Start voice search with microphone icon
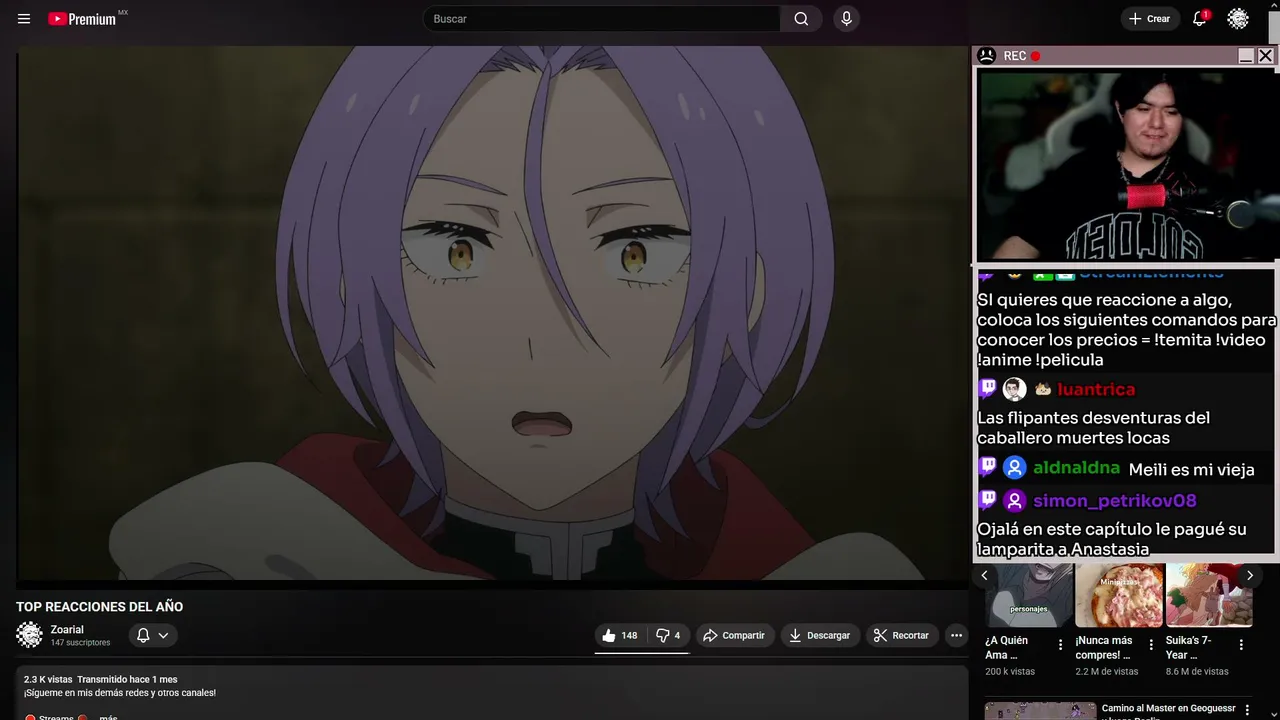Screen dimensions: 1280x720 [847, 19]
